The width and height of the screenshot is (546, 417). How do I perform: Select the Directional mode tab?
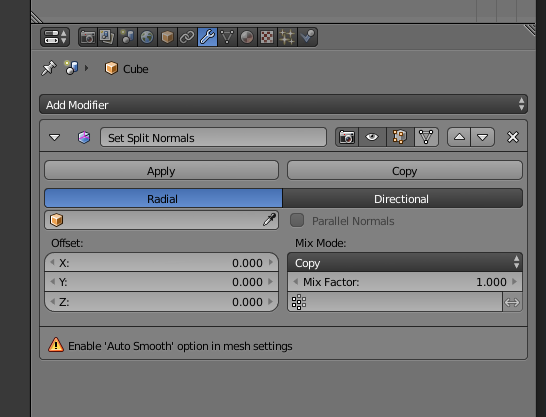click(402, 198)
